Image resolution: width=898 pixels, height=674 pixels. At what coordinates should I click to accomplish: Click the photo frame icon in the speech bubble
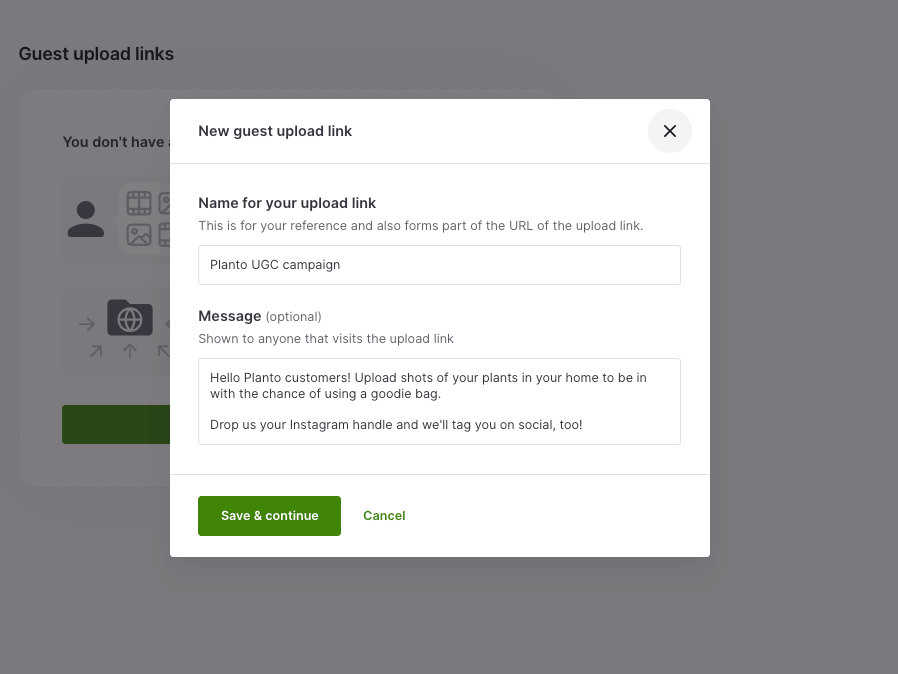168,204
